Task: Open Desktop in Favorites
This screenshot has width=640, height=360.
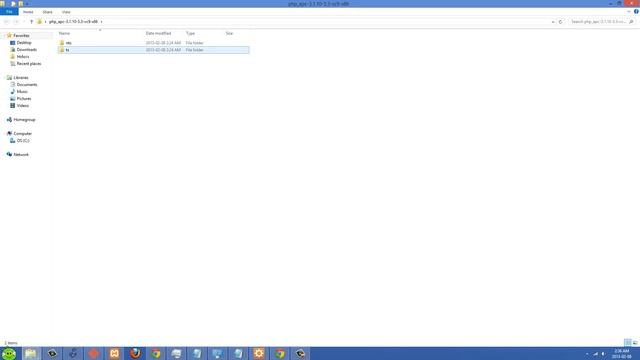Action: 24,43
